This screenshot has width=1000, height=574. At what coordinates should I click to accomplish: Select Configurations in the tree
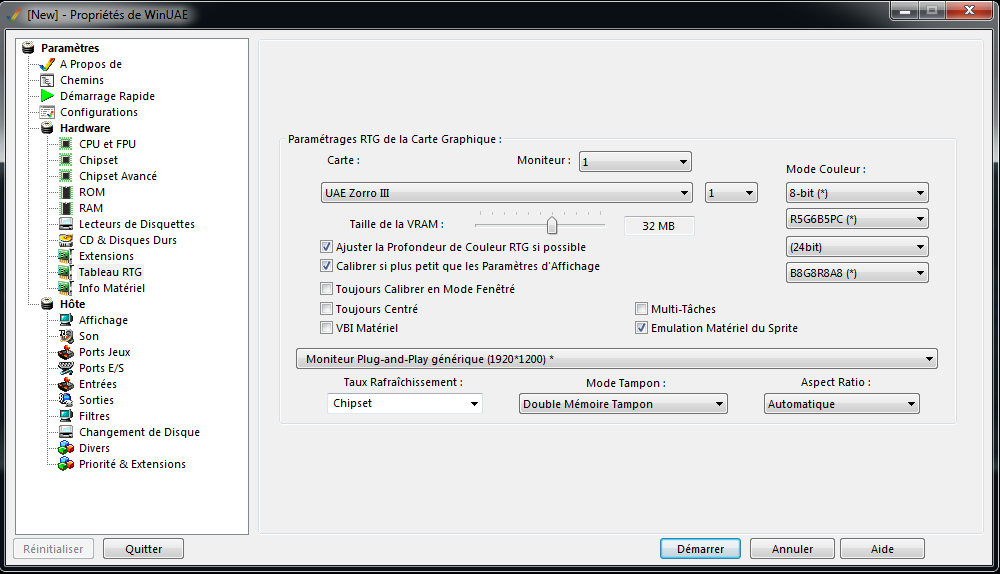point(99,112)
